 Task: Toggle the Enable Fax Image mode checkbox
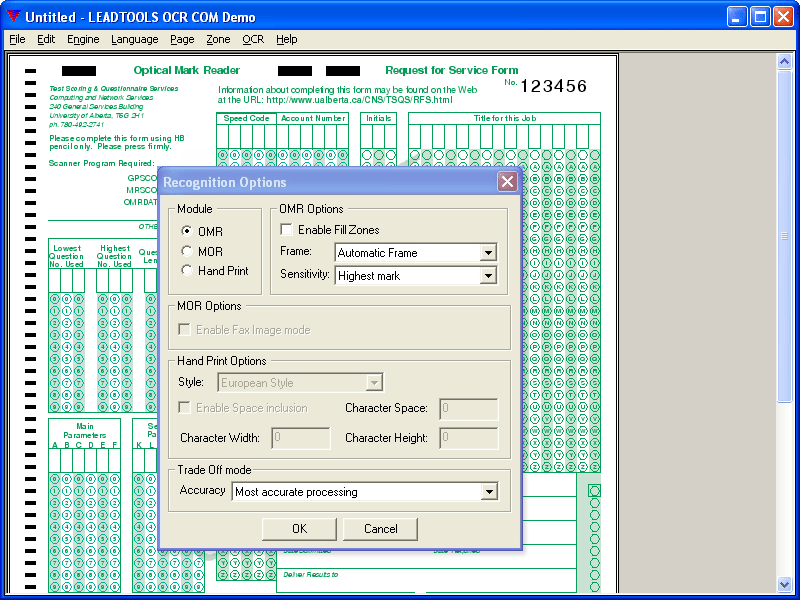pyautogui.click(x=185, y=330)
